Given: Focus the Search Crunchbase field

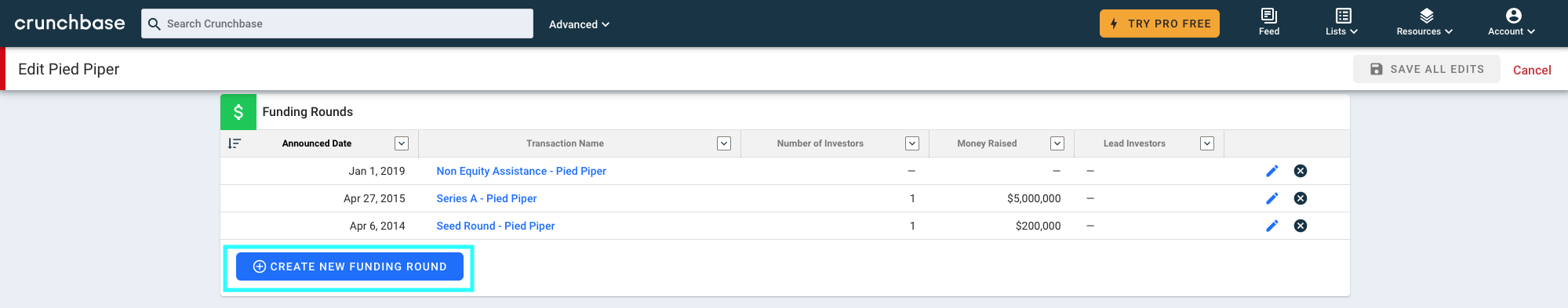Looking at the screenshot, I should click(337, 24).
